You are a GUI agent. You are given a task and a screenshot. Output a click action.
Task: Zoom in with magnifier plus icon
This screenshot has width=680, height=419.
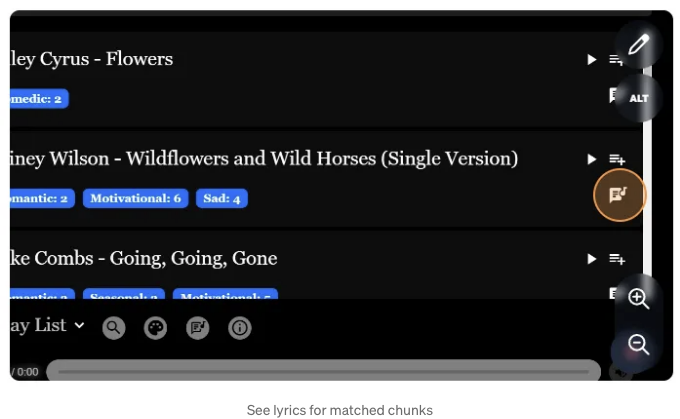[x=638, y=298]
